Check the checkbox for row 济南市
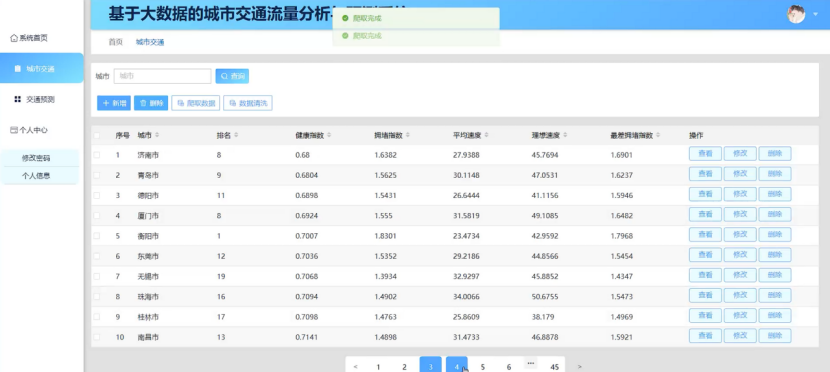The width and height of the screenshot is (830, 372). (x=97, y=155)
